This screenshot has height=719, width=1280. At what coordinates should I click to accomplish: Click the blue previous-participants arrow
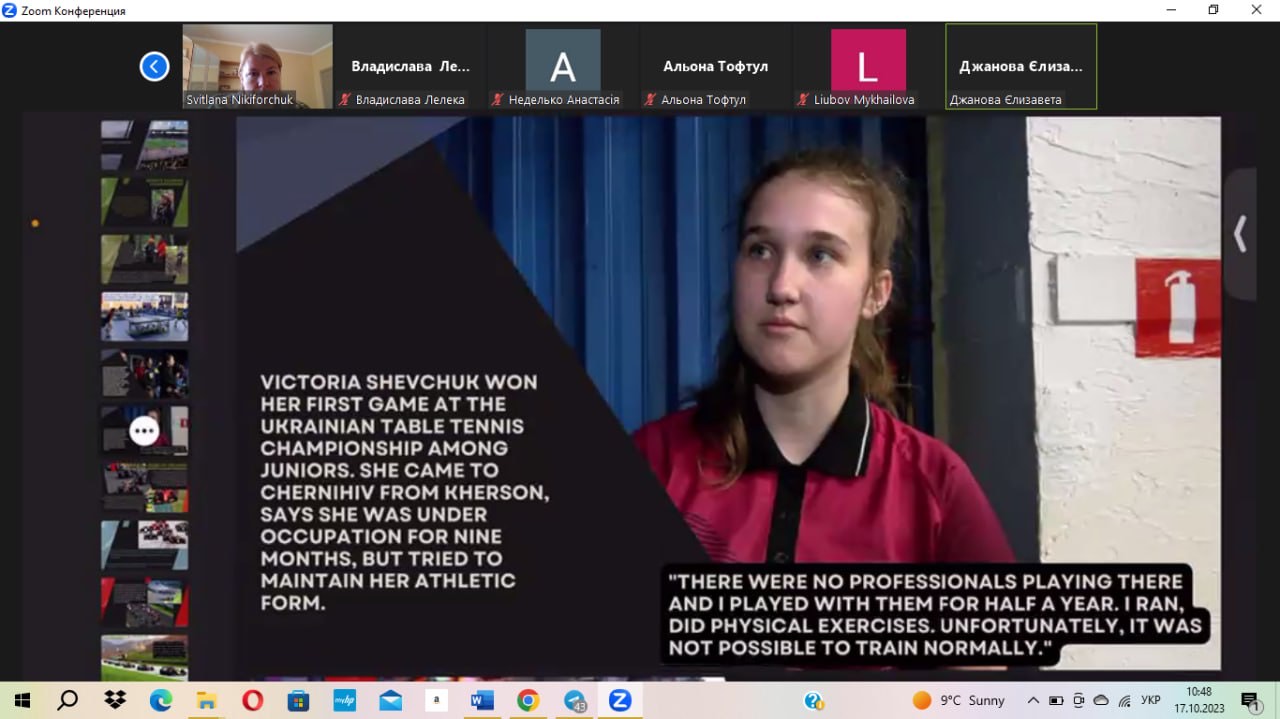pyautogui.click(x=154, y=67)
